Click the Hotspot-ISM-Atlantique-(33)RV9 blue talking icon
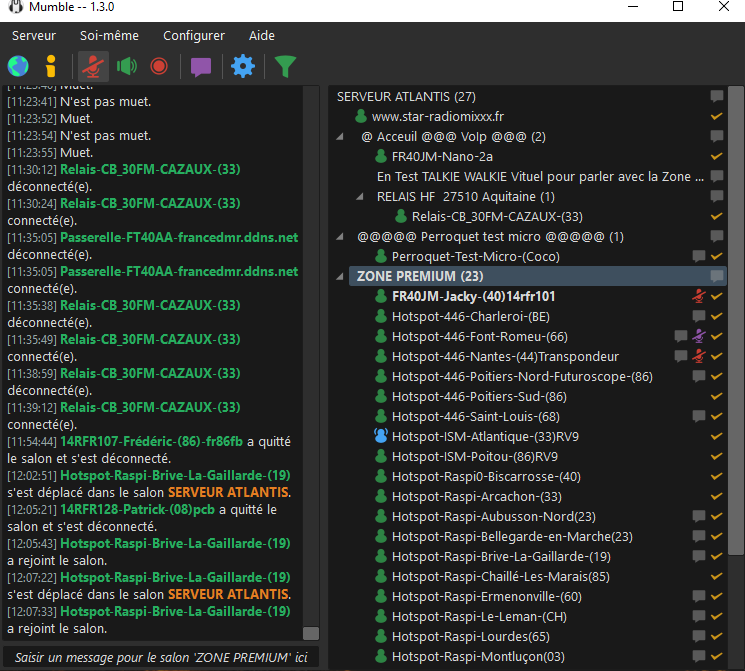The width and height of the screenshot is (745, 671). [x=381, y=436]
